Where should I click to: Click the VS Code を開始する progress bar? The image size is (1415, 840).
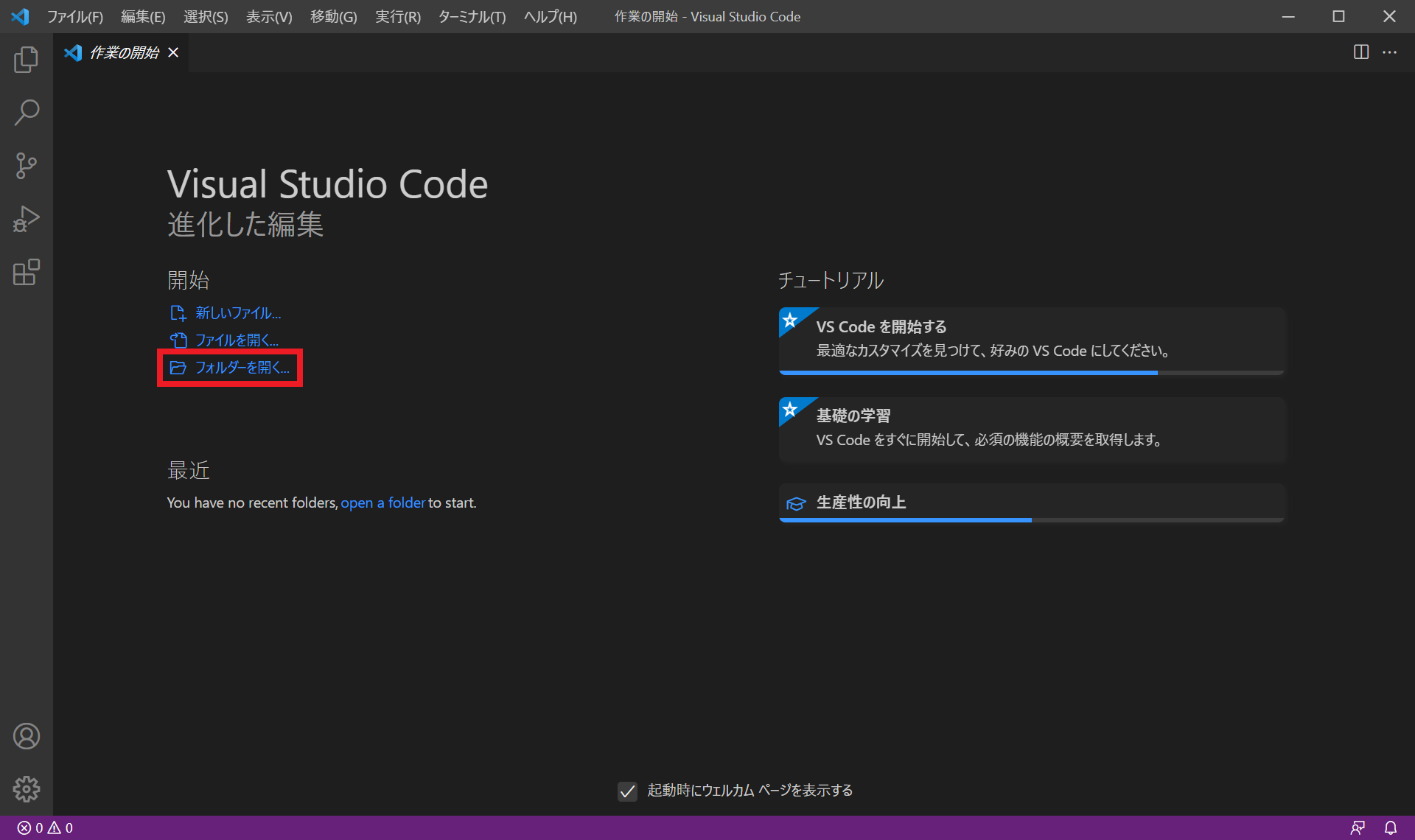click(x=1031, y=373)
